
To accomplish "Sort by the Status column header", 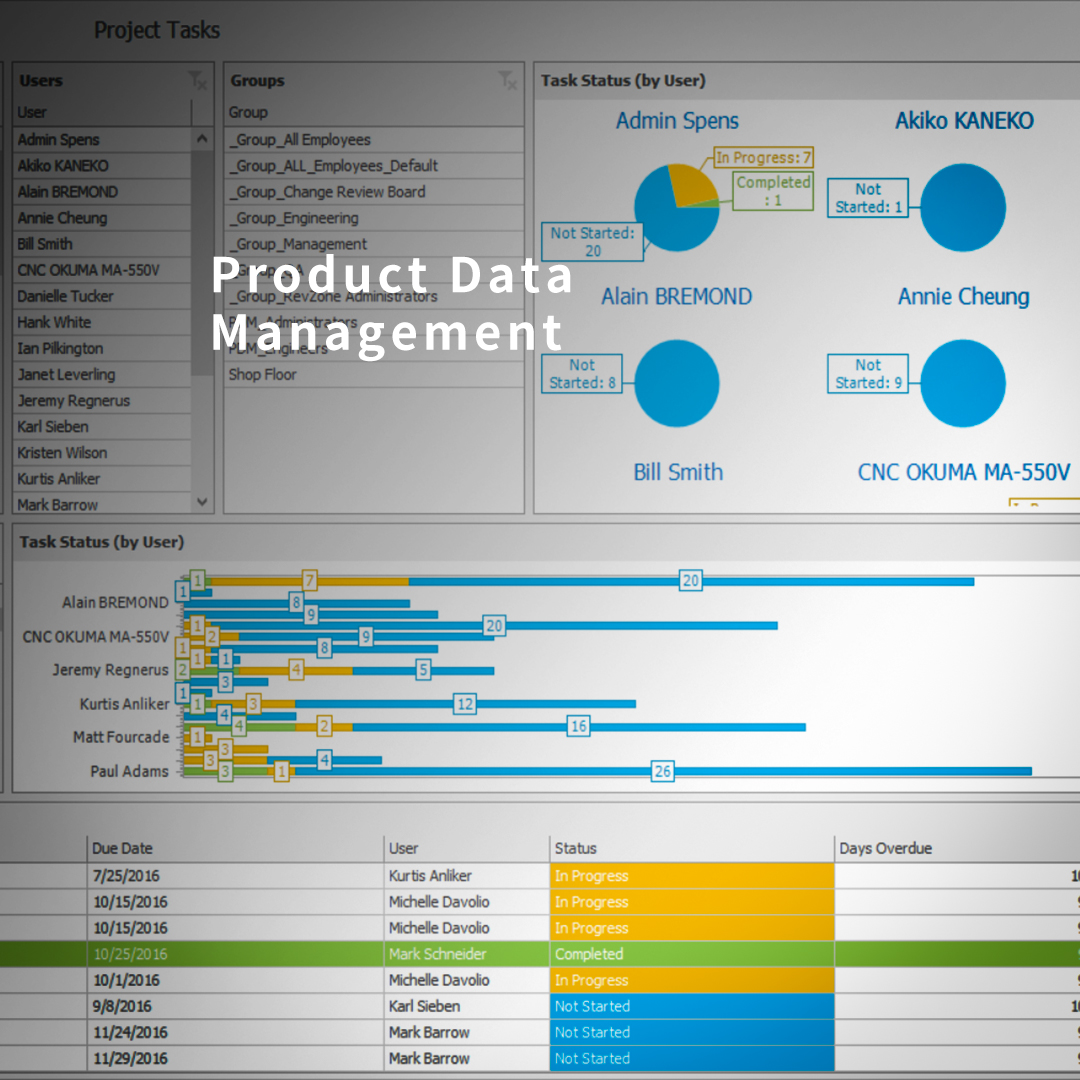I will click(576, 848).
